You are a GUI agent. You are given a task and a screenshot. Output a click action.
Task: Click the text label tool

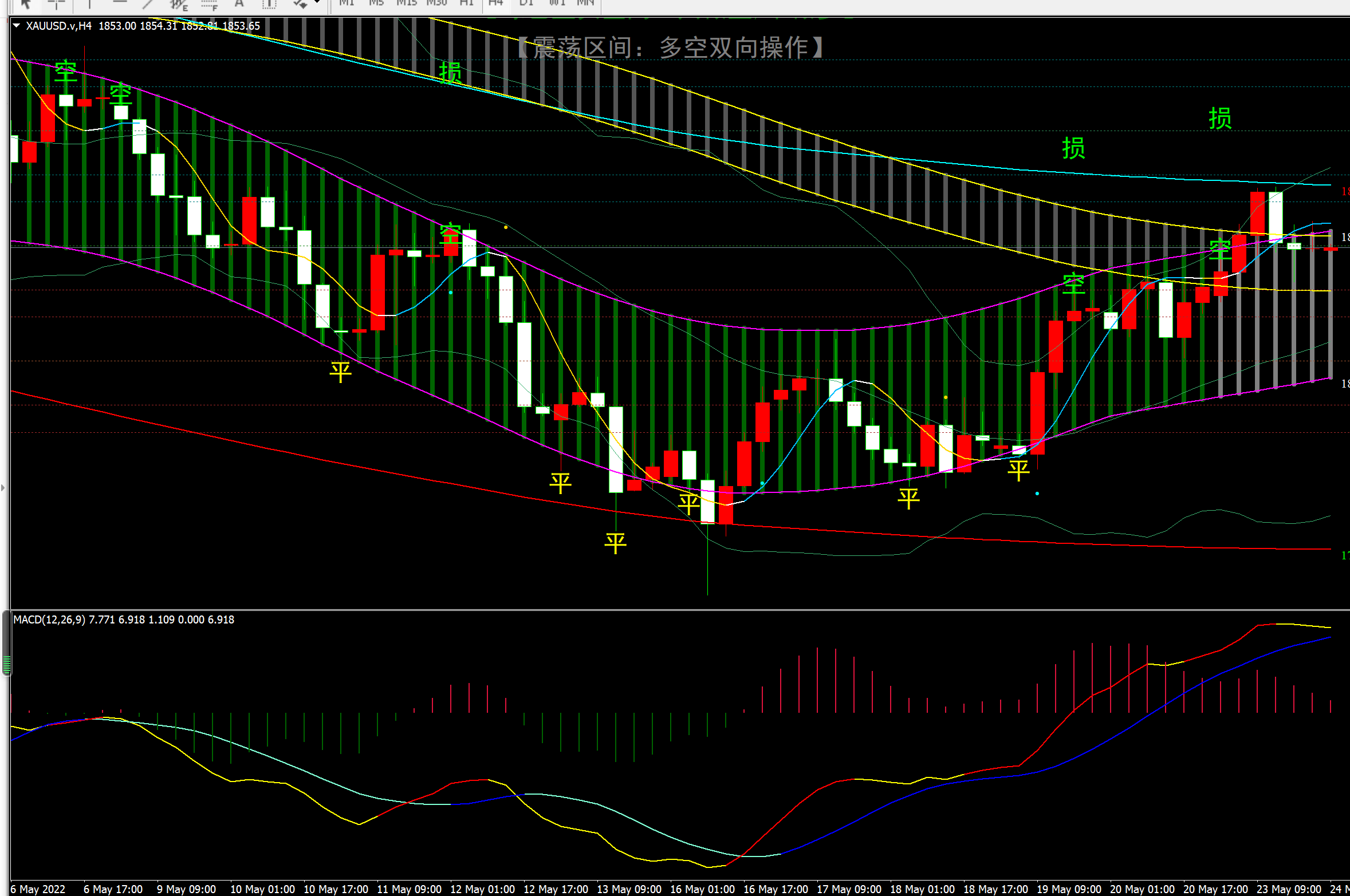click(269, 4)
